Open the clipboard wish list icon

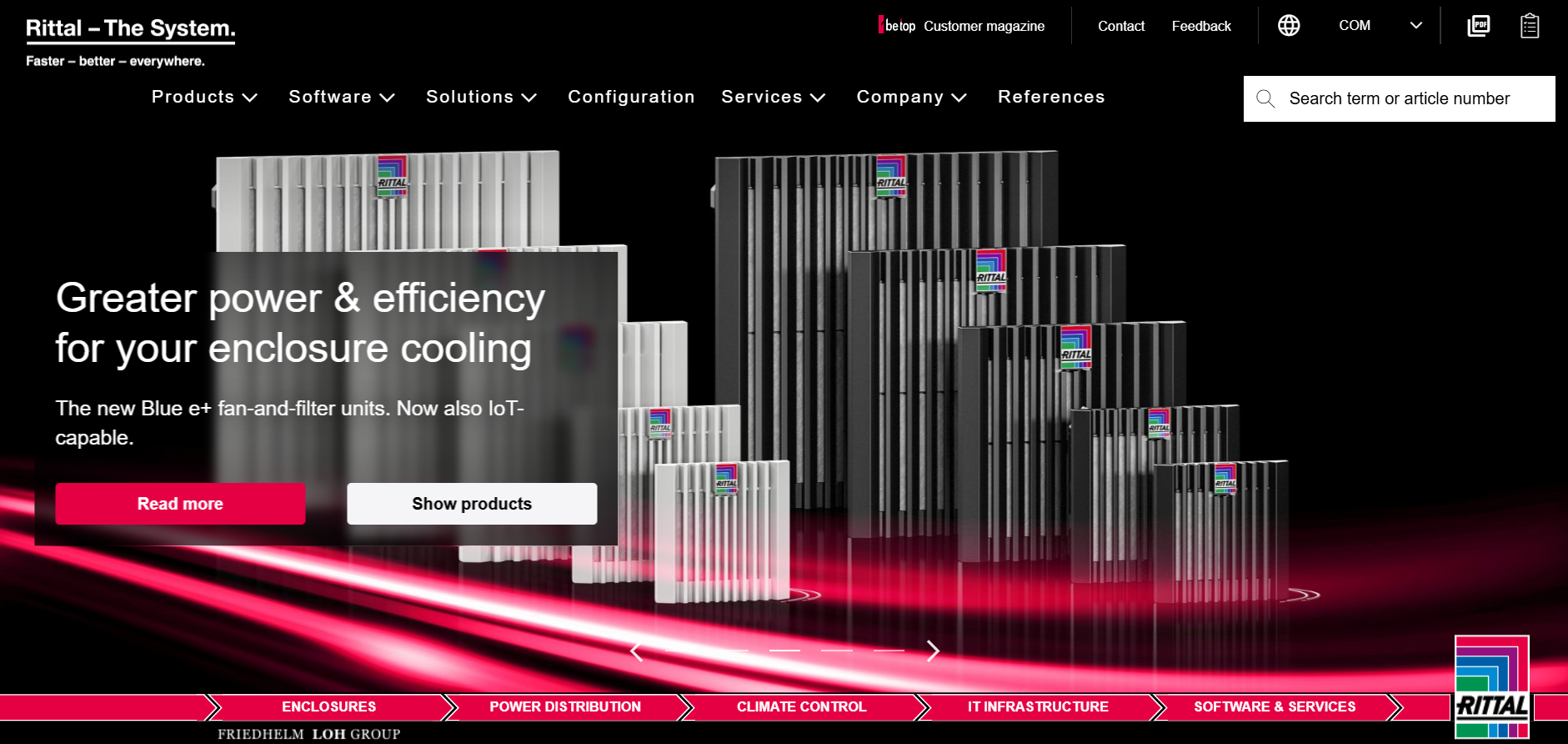[1529, 26]
